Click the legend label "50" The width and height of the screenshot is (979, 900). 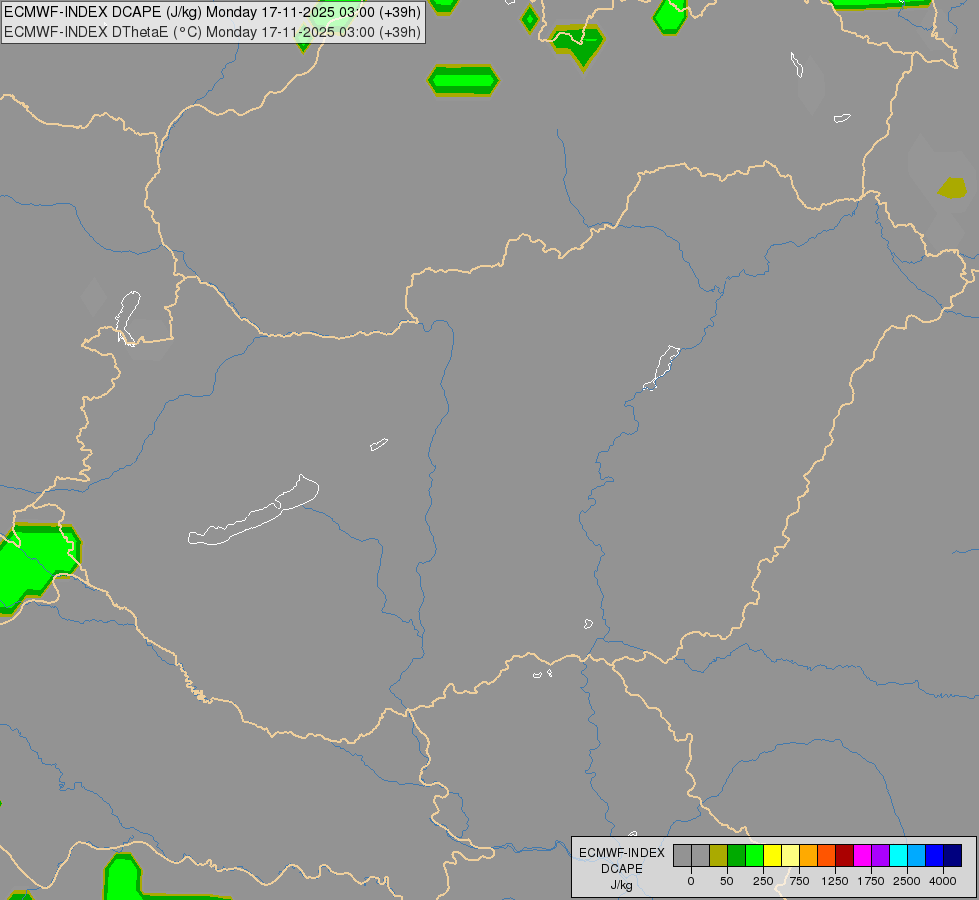point(727,881)
